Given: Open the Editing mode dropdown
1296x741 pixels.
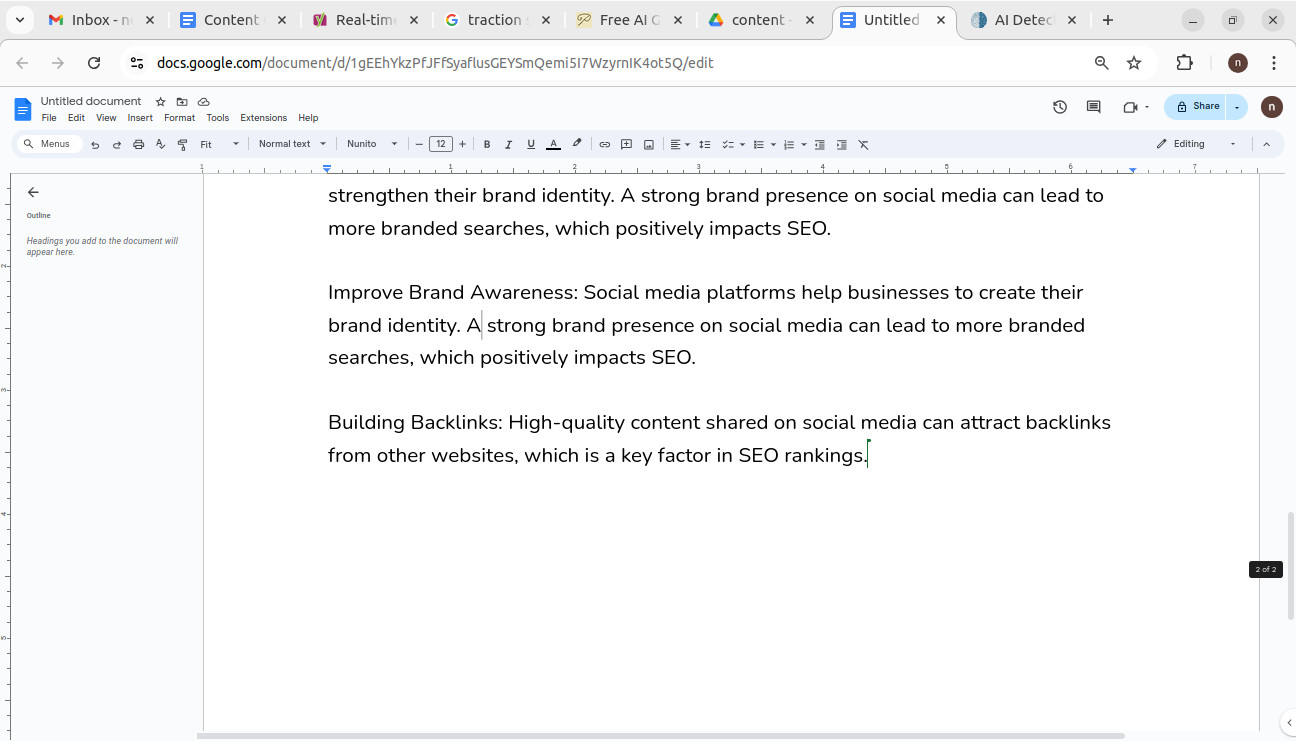Looking at the screenshot, I should point(1197,144).
